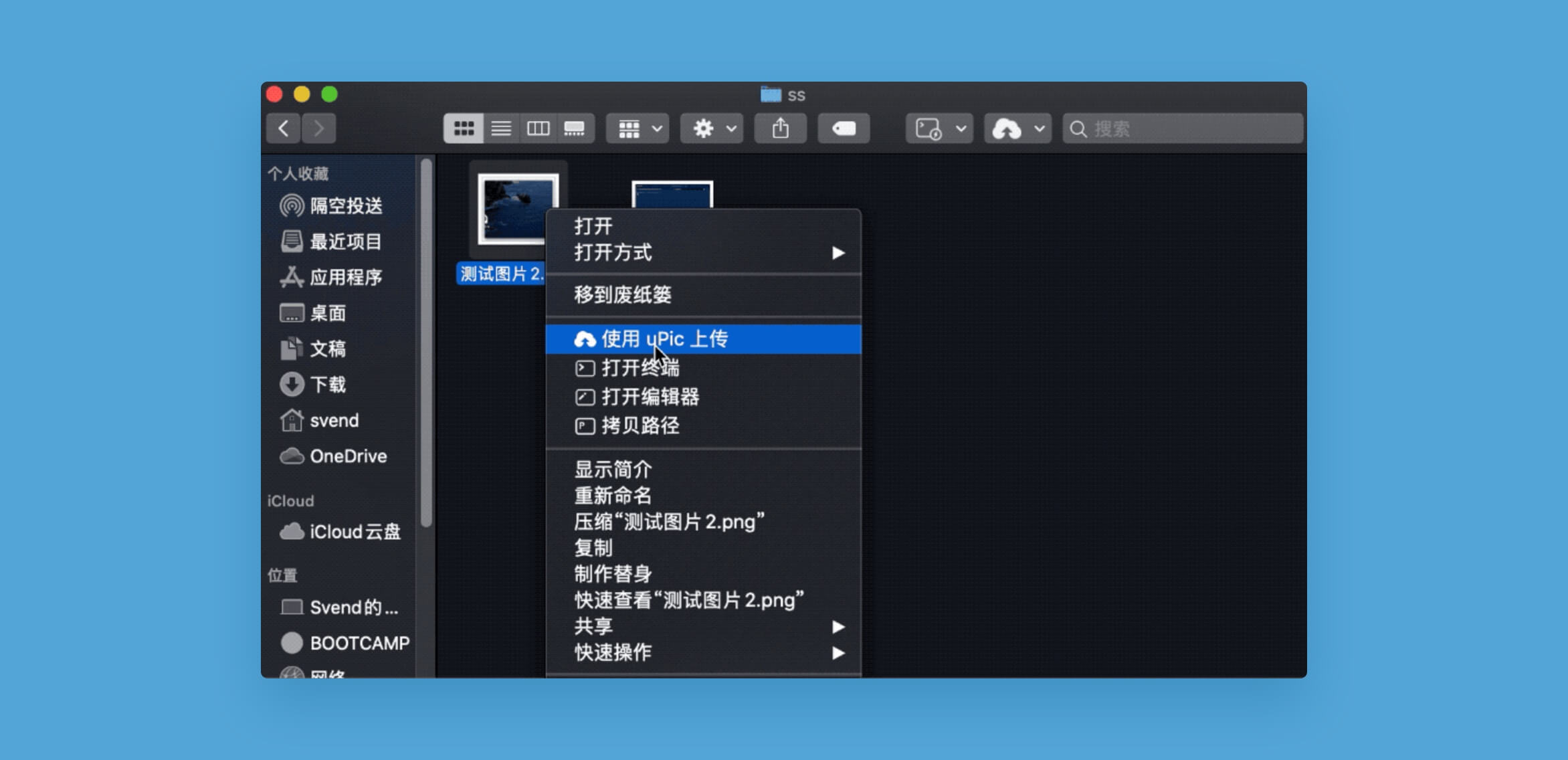1568x760 pixels.
Task: Expand 打开方式 submenu
Action: 704,253
